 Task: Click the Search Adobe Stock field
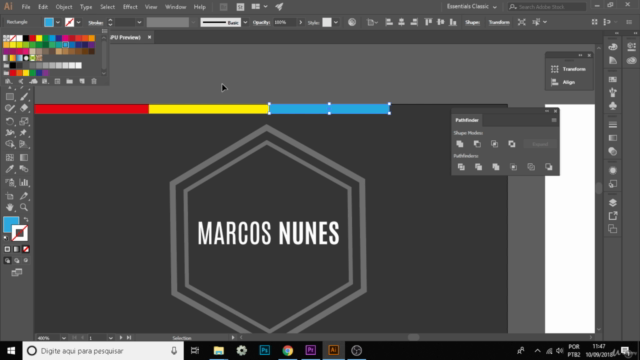pos(547,7)
